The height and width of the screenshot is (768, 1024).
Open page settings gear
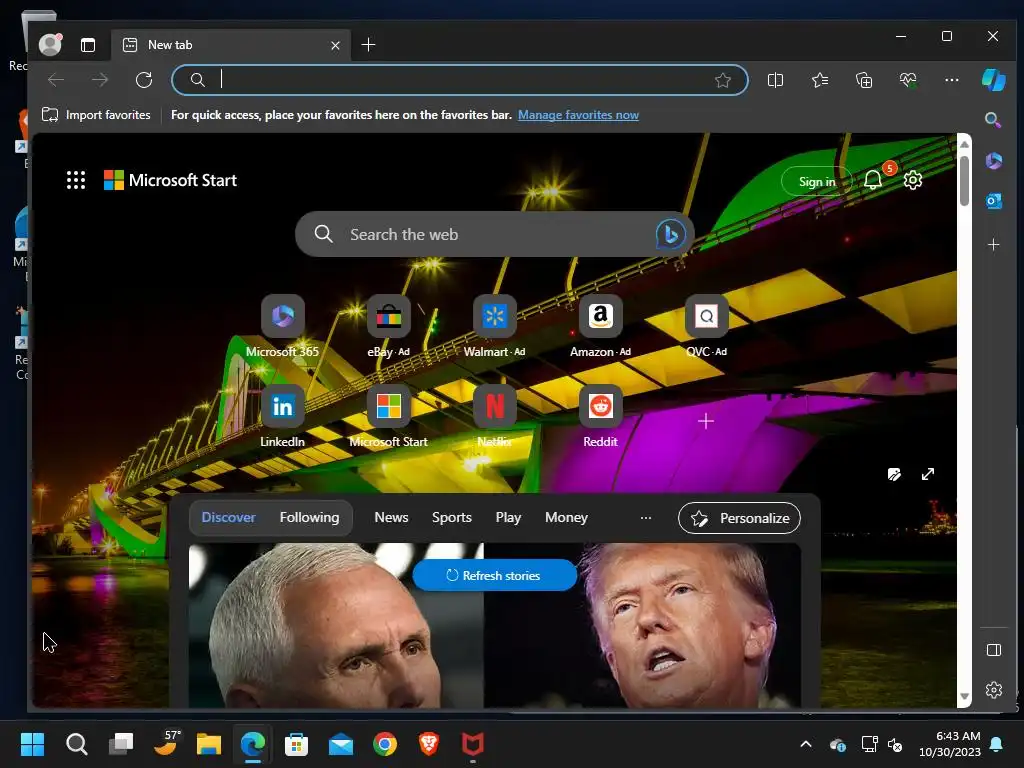pos(912,180)
